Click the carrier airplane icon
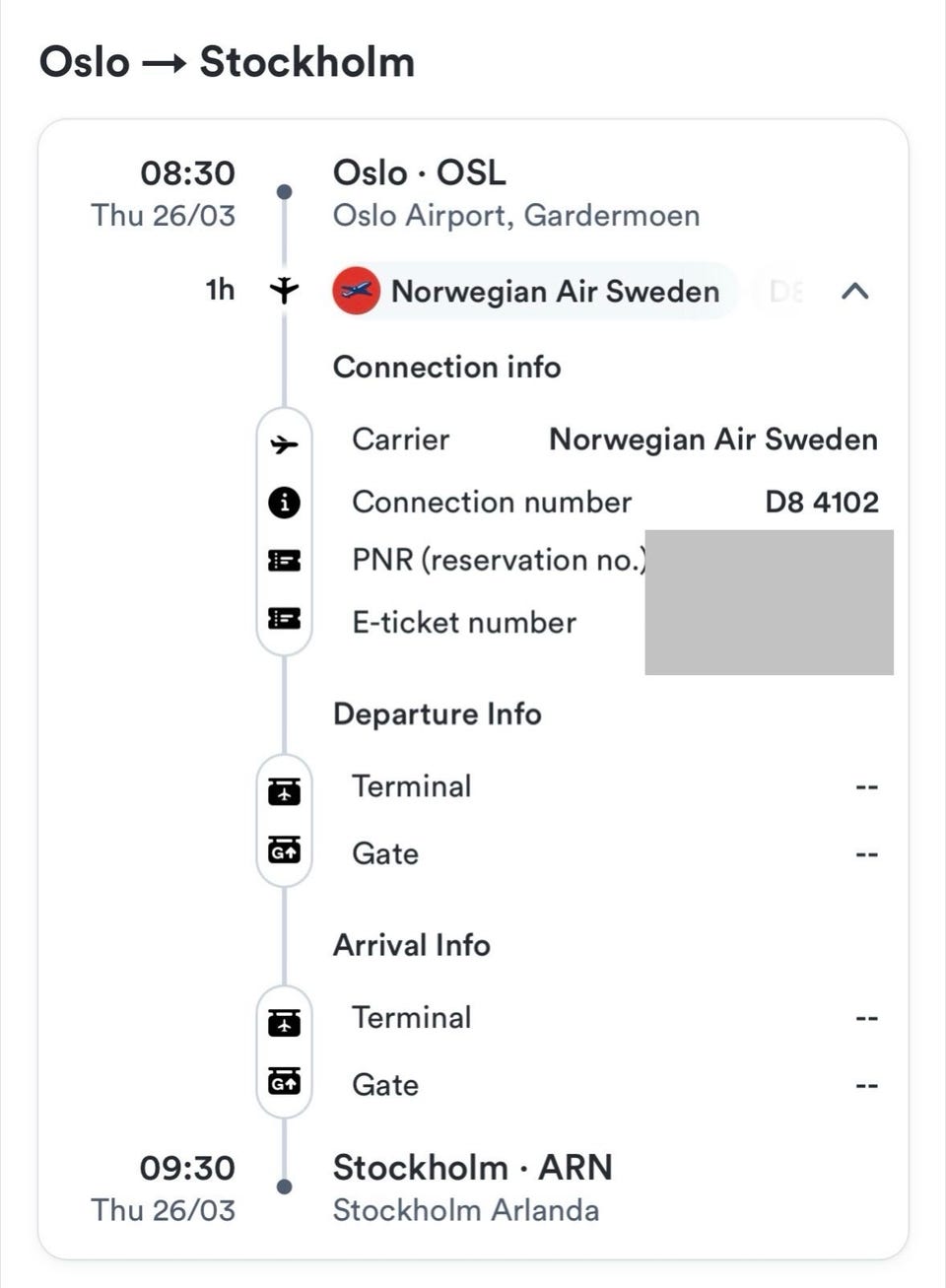 coord(284,444)
